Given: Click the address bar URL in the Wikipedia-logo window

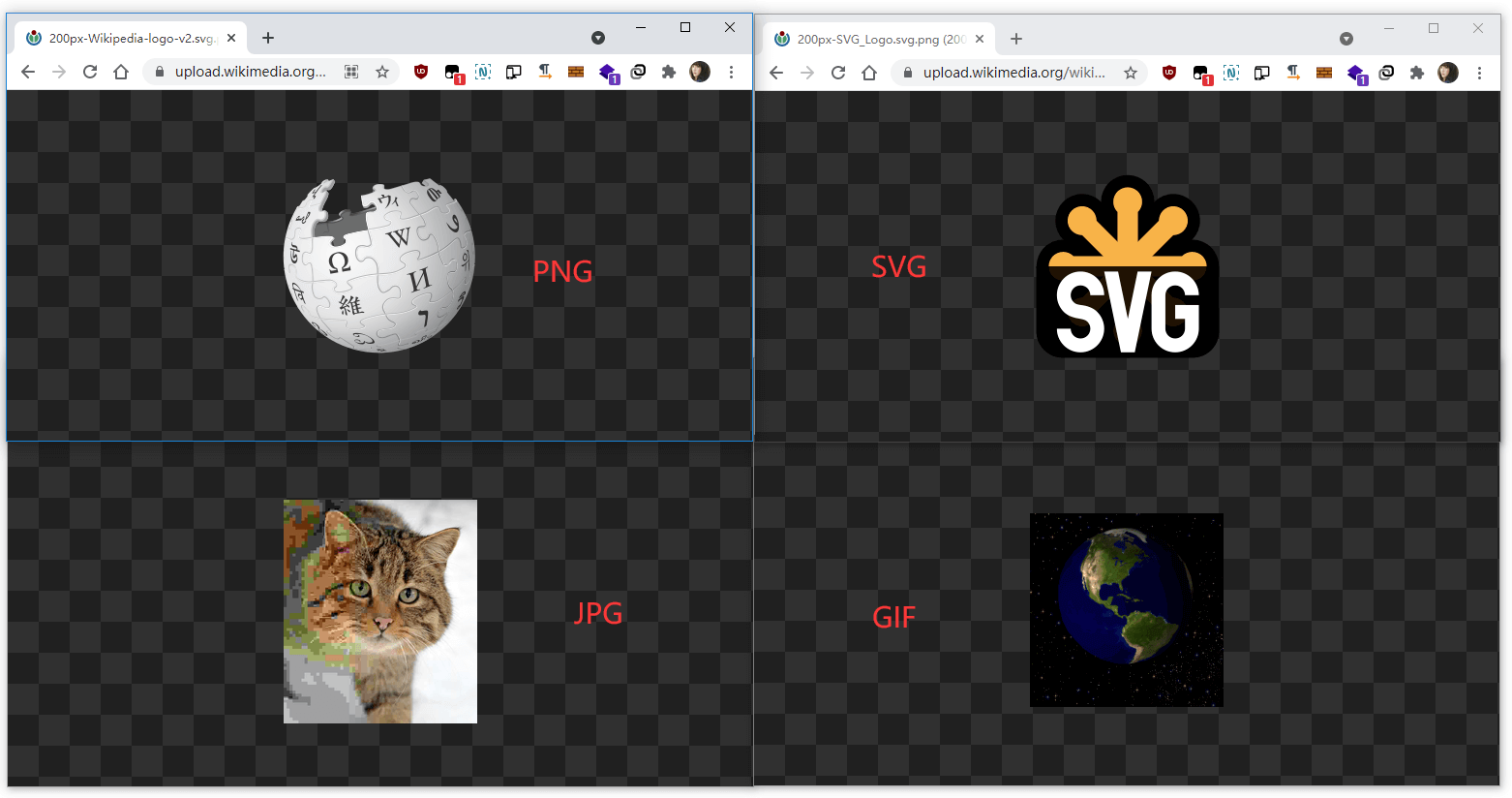Looking at the screenshot, I should pos(251,72).
